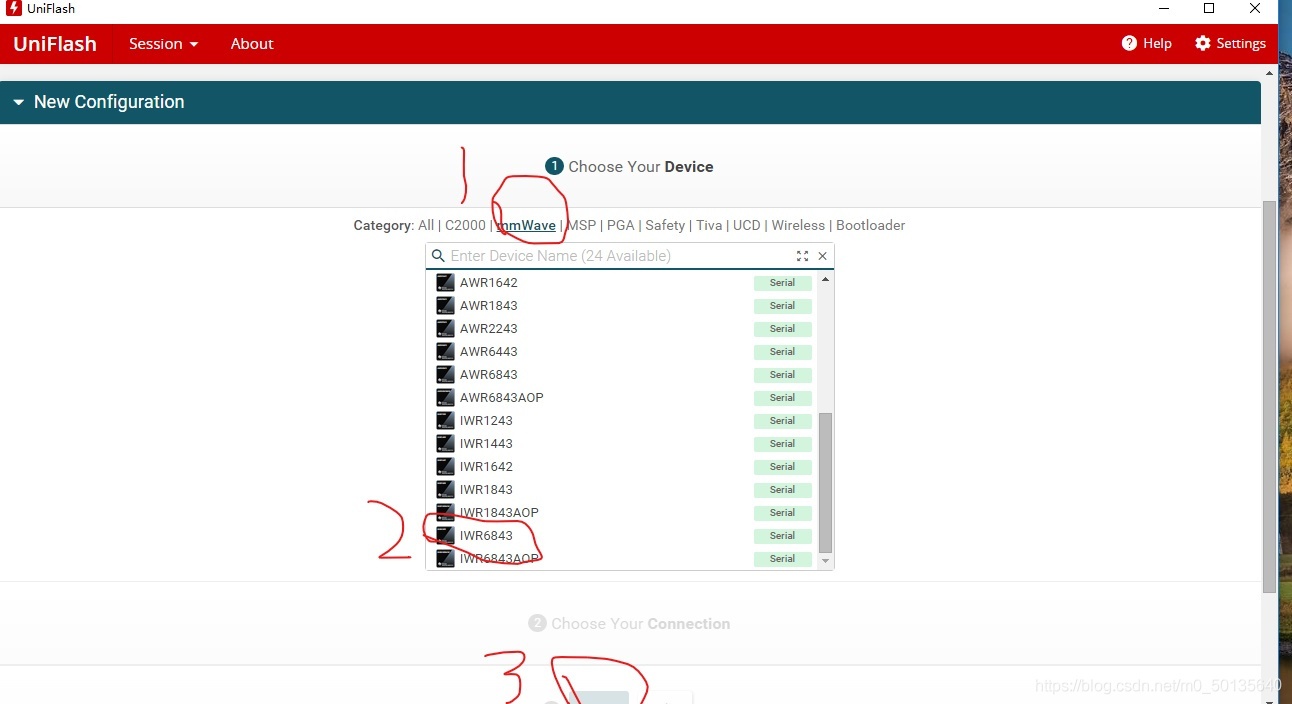Open the Session dropdown menu
The height and width of the screenshot is (704, 1292).
pyautogui.click(x=164, y=44)
